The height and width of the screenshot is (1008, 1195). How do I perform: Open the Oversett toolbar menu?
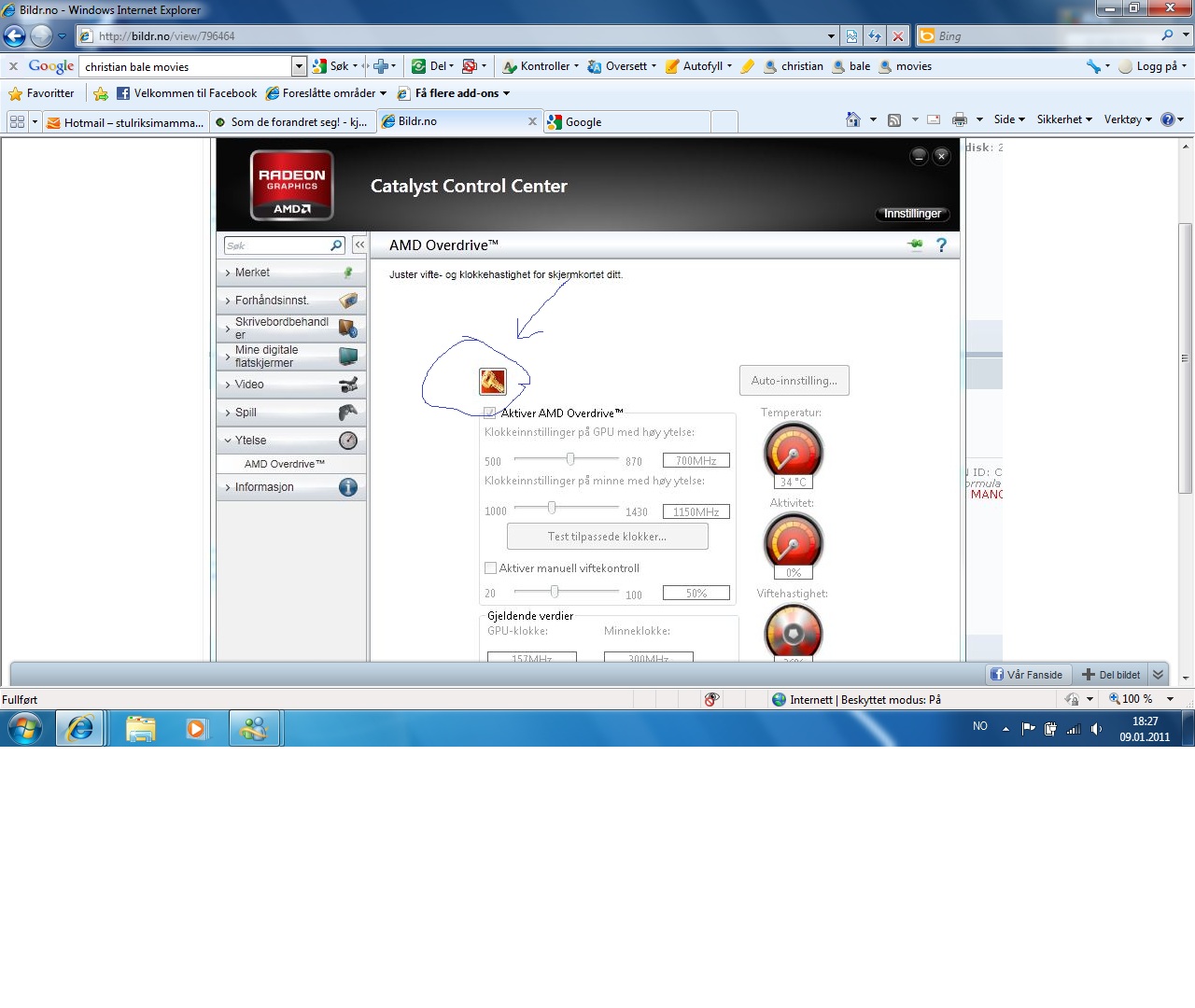coord(621,66)
